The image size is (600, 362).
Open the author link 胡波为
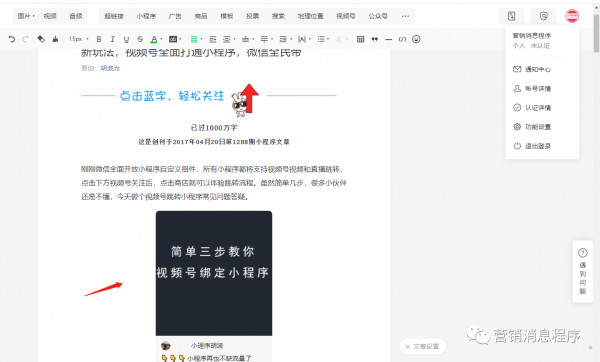tap(110, 68)
